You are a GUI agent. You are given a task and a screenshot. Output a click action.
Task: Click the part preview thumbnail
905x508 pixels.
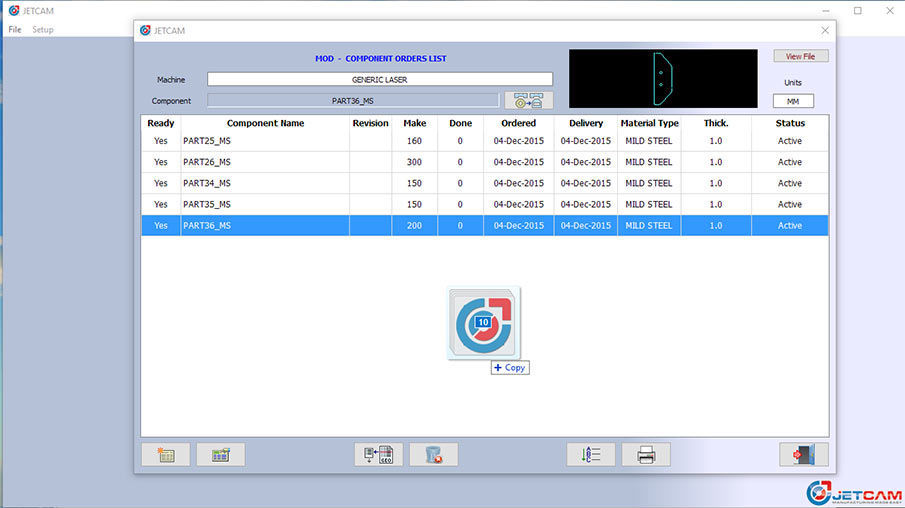(663, 78)
